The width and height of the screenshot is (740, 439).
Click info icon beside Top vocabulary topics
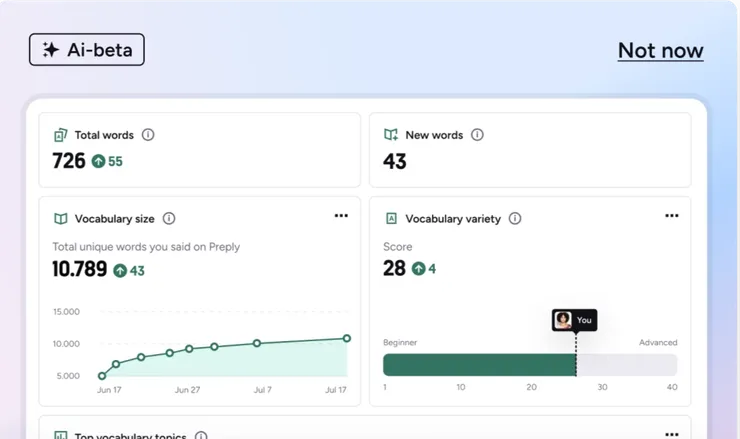201,436
